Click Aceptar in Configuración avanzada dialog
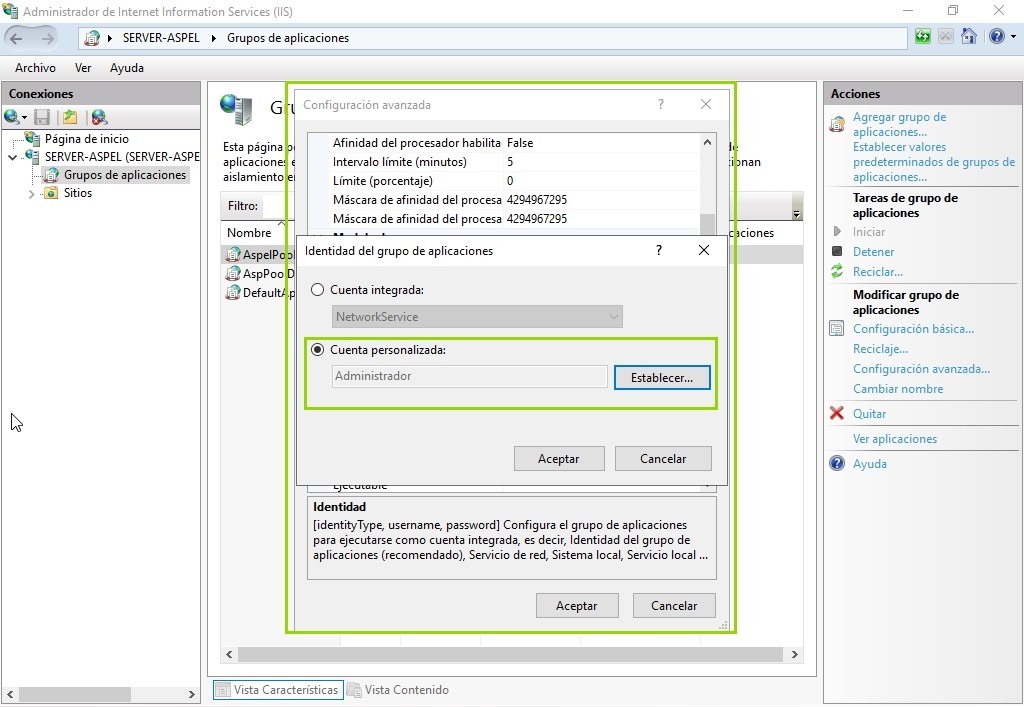 (577, 605)
